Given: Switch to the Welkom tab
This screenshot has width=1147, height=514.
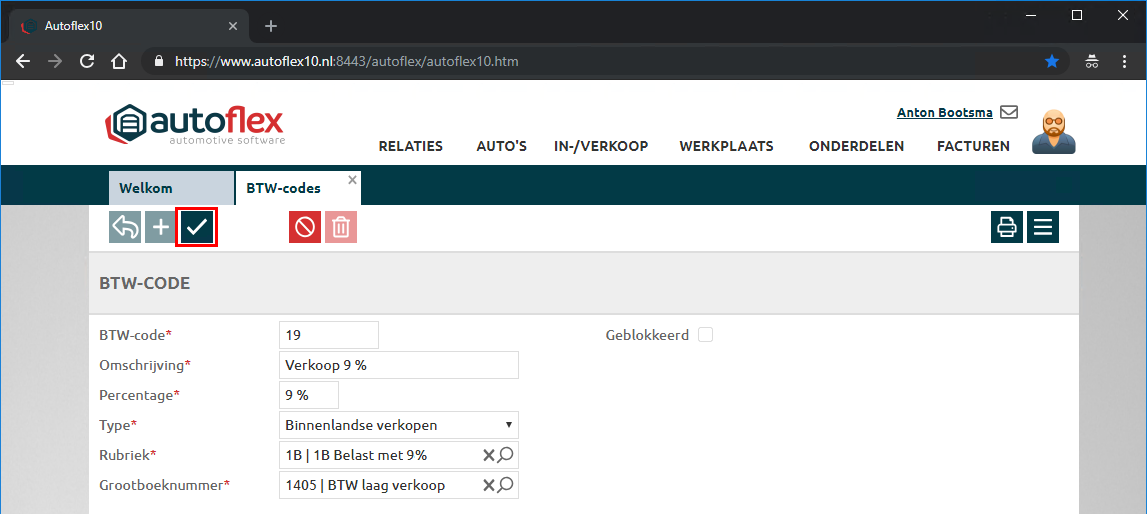Looking at the screenshot, I should click(x=146, y=188).
